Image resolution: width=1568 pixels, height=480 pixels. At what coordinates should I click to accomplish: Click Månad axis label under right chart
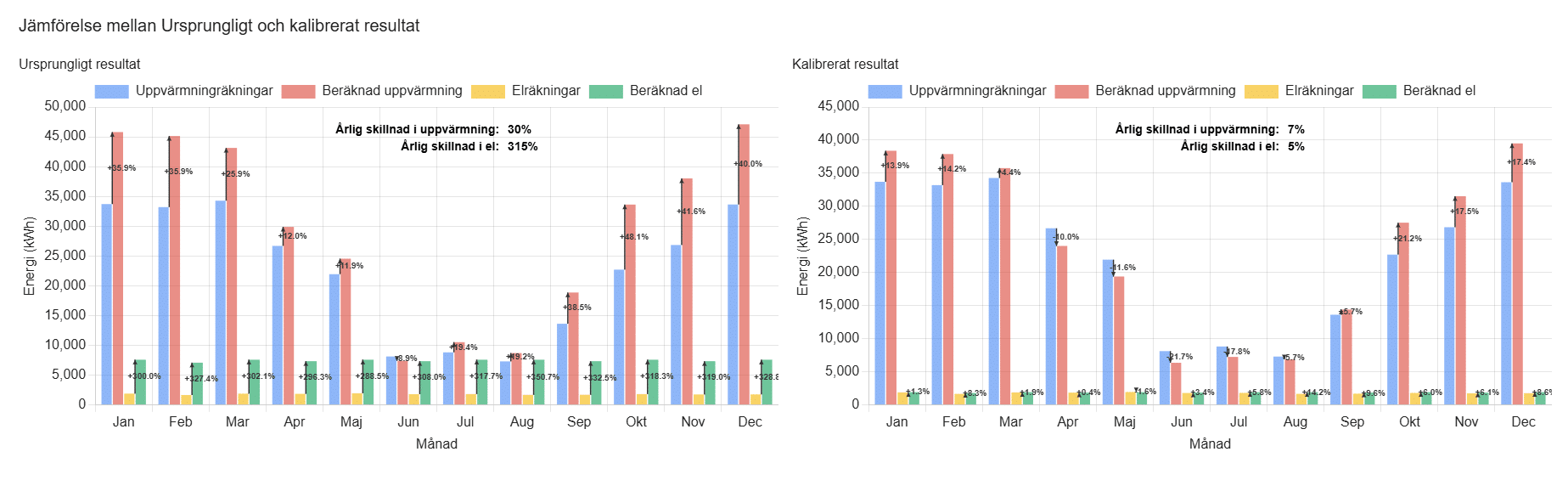coord(1210,444)
